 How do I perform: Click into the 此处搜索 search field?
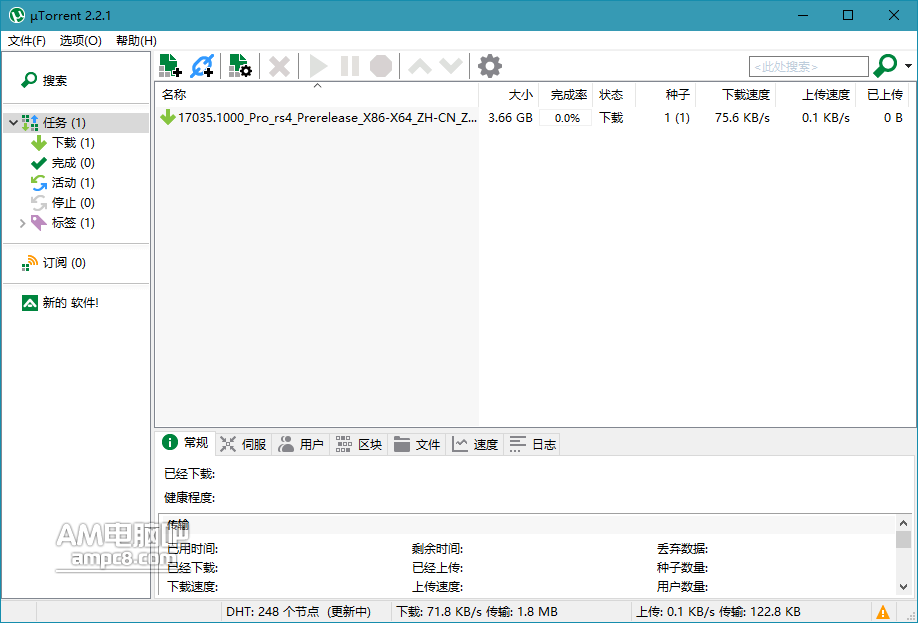809,67
